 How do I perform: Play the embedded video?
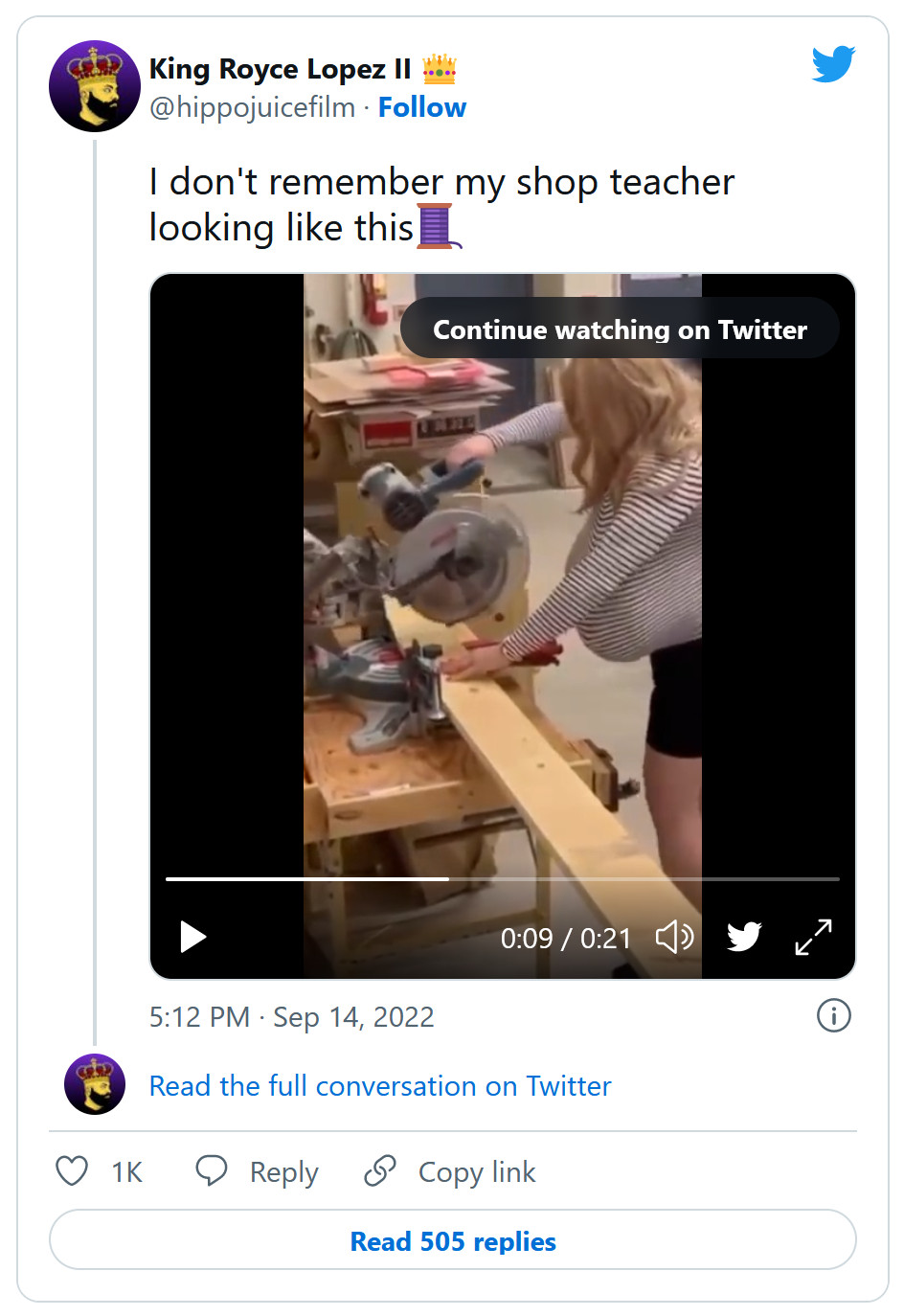[193, 936]
